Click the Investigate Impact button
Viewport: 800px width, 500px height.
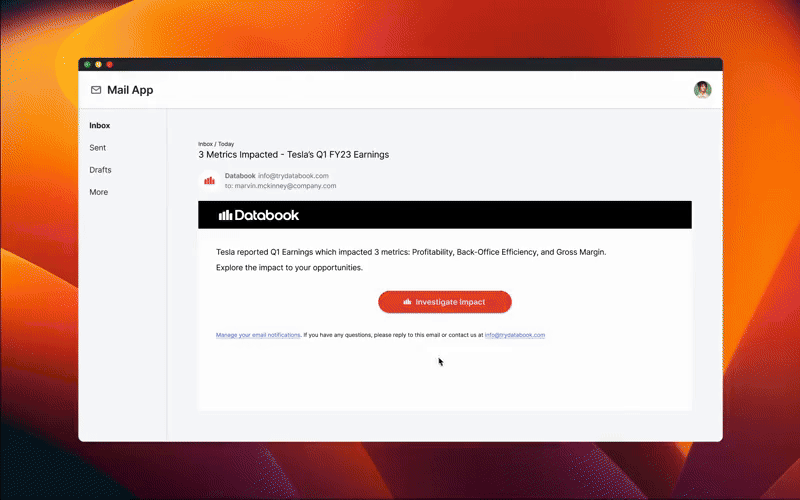[445, 302]
